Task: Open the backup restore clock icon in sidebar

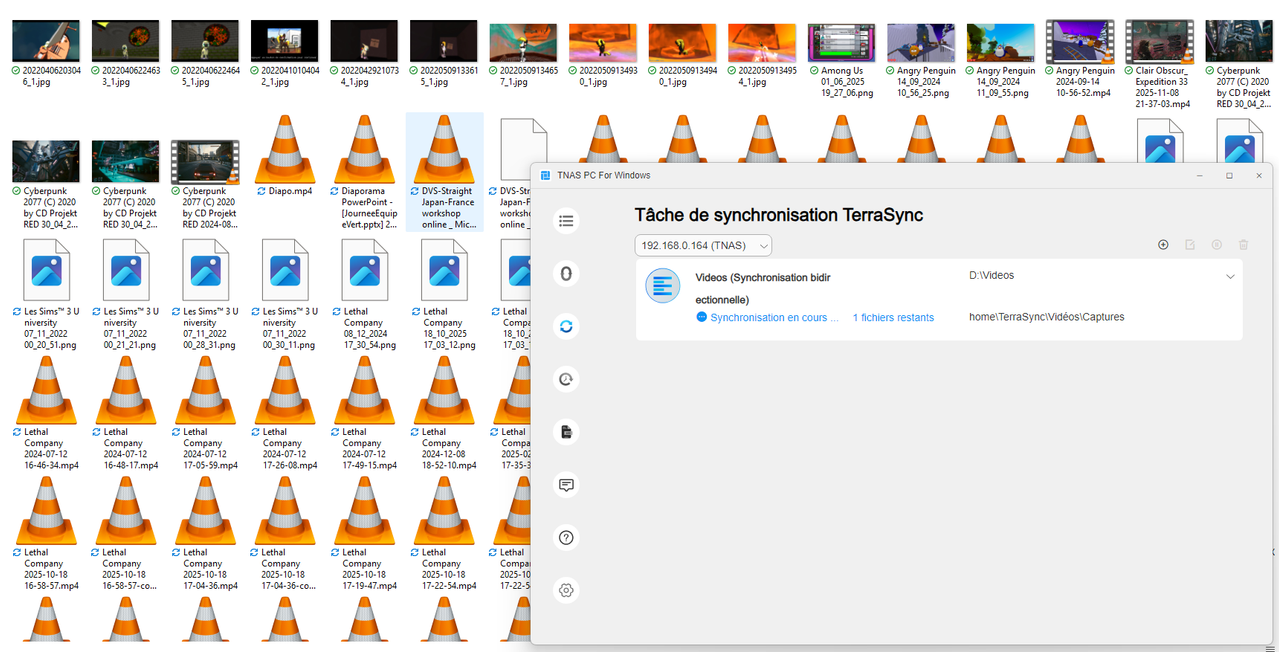Action: click(567, 379)
